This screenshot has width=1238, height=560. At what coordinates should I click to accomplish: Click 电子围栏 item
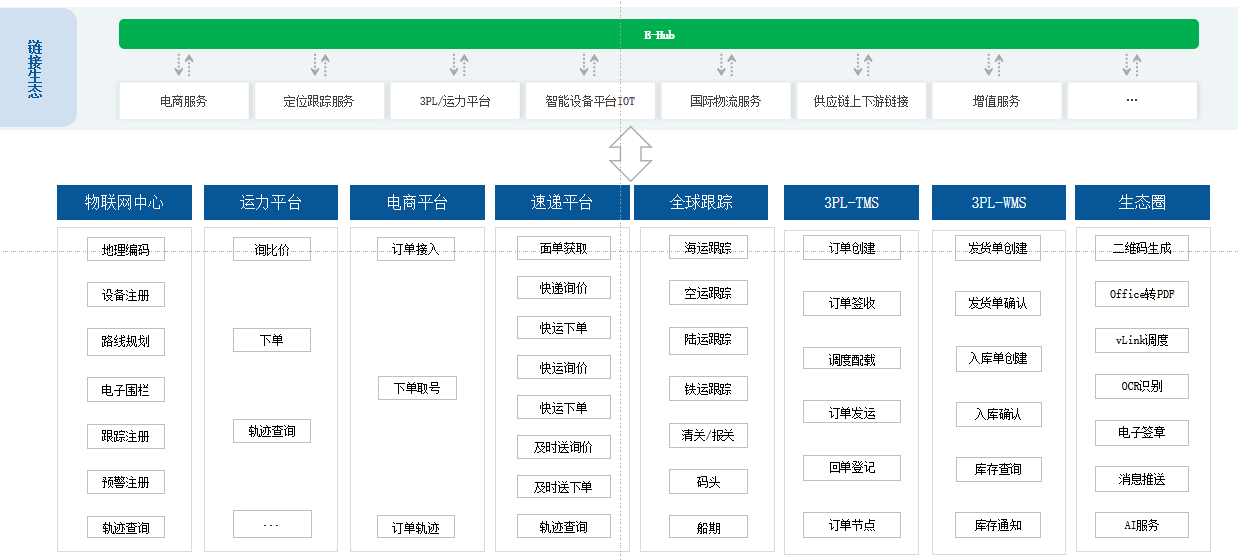pyautogui.click(x=126, y=390)
